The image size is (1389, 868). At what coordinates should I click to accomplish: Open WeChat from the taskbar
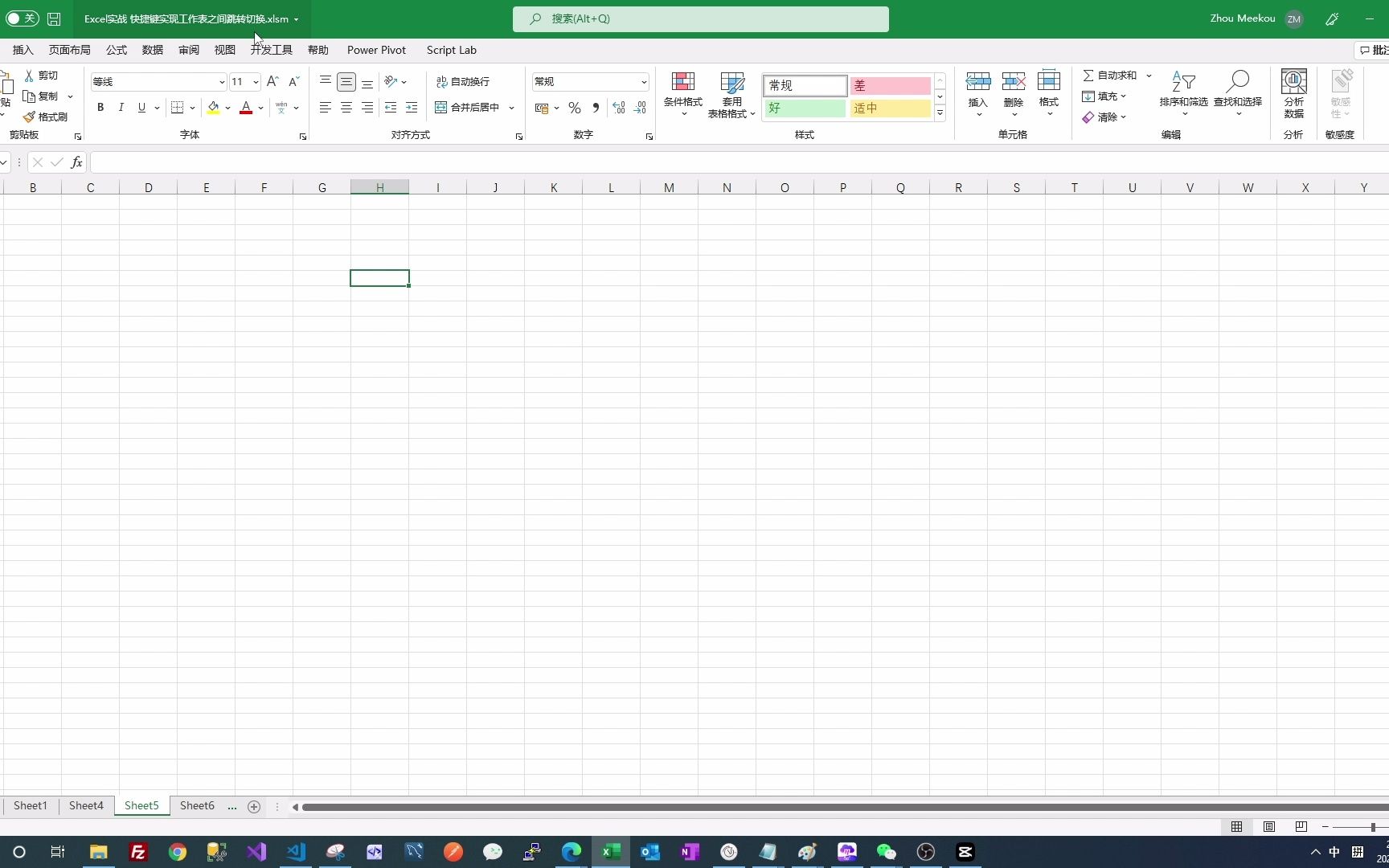click(x=886, y=852)
